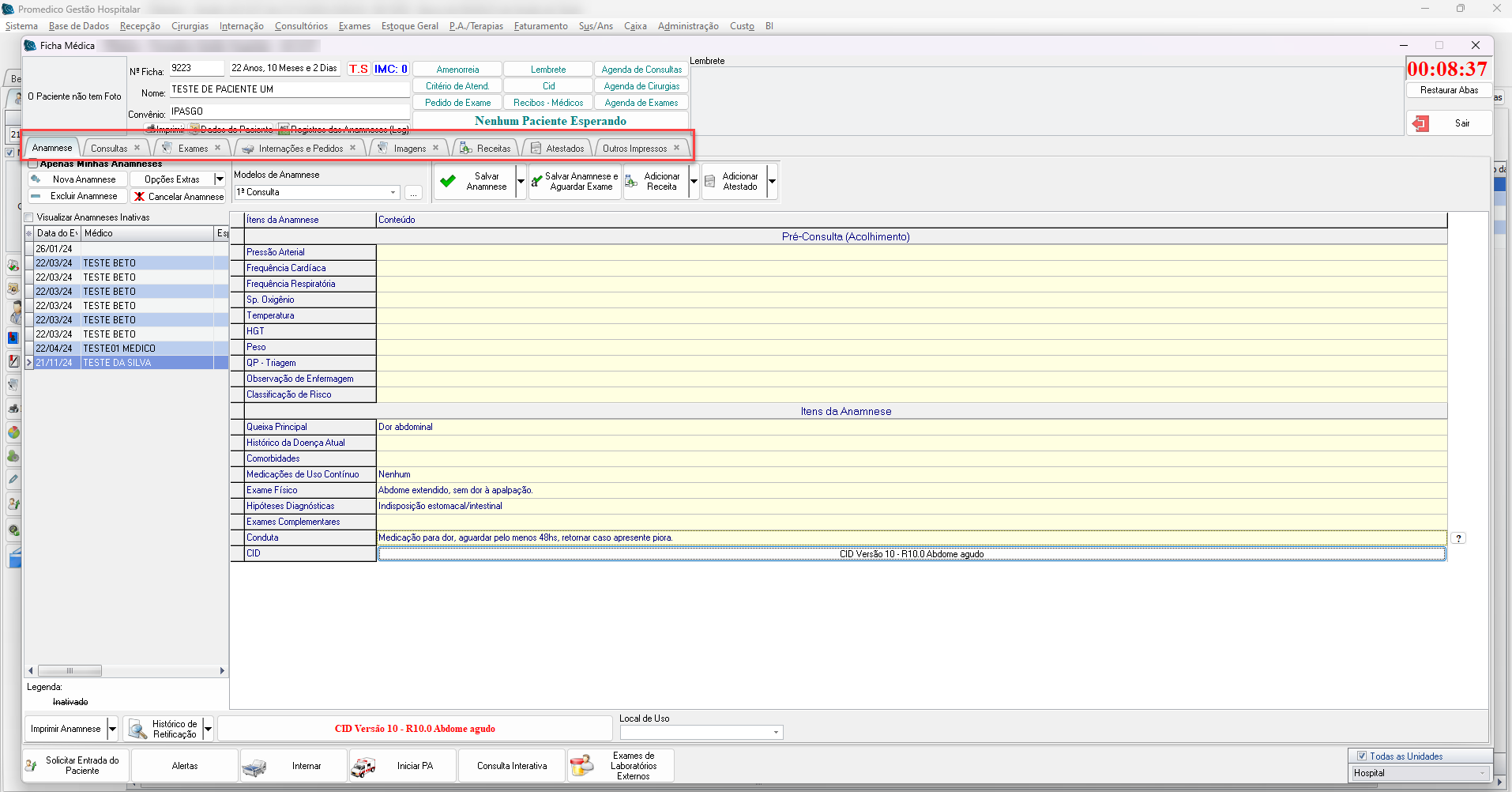
Task: Enable the Apenas Minhas Anamneses checkbox
Action: (x=33, y=164)
